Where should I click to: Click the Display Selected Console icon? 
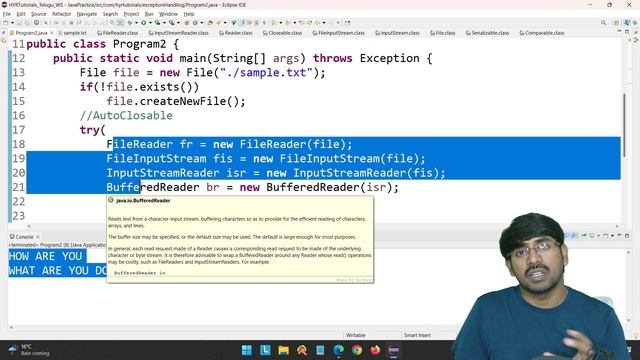[592, 236]
